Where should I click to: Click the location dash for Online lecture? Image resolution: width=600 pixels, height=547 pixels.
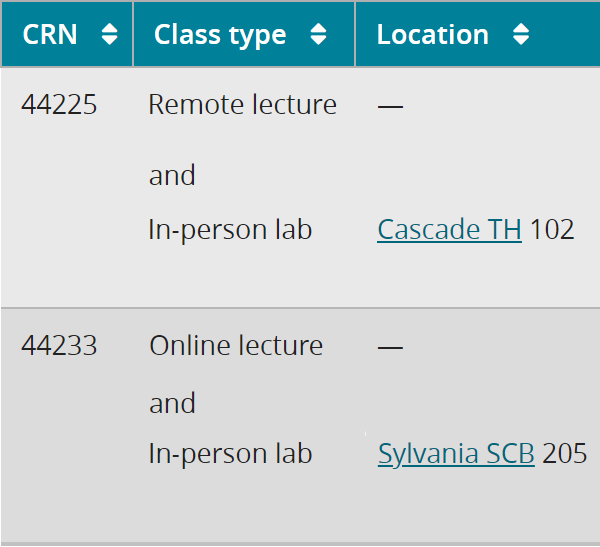(x=390, y=347)
